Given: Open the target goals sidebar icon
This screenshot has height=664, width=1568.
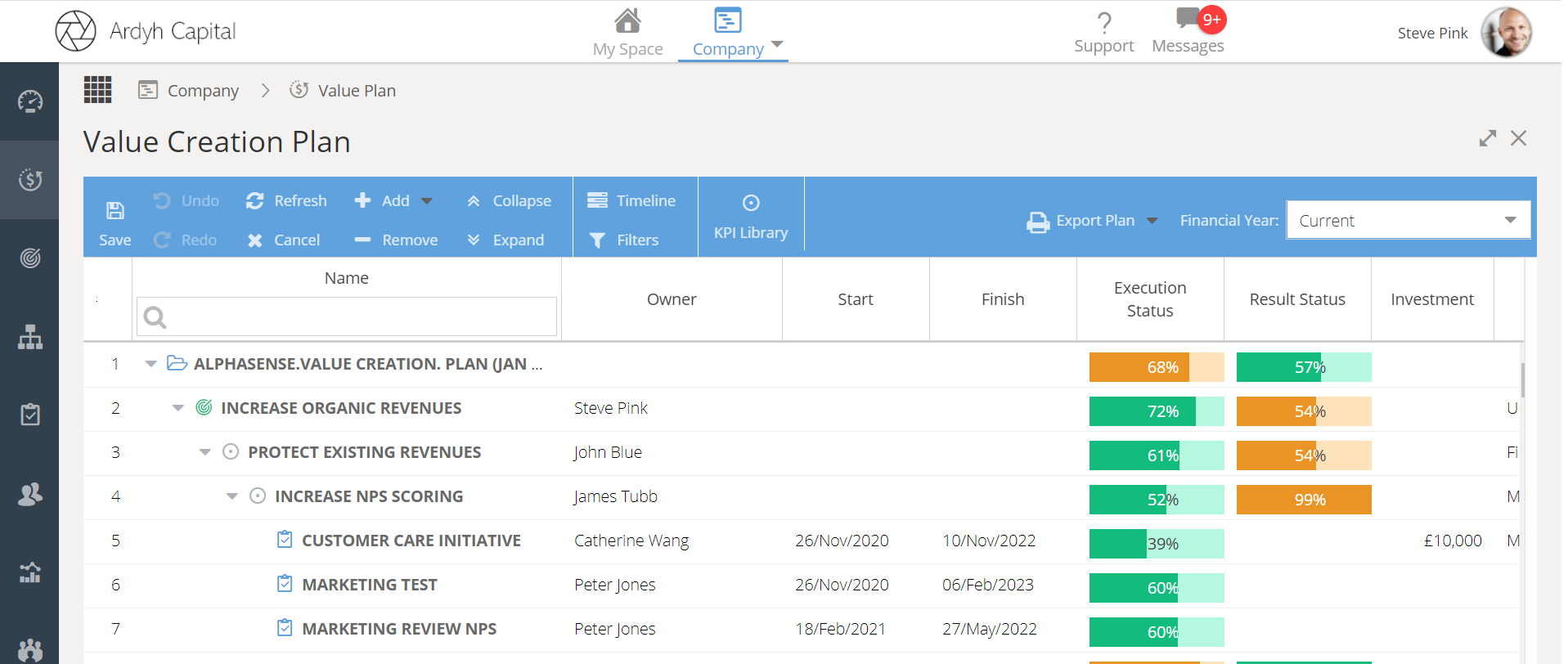Looking at the screenshot, I should point(30,258).
